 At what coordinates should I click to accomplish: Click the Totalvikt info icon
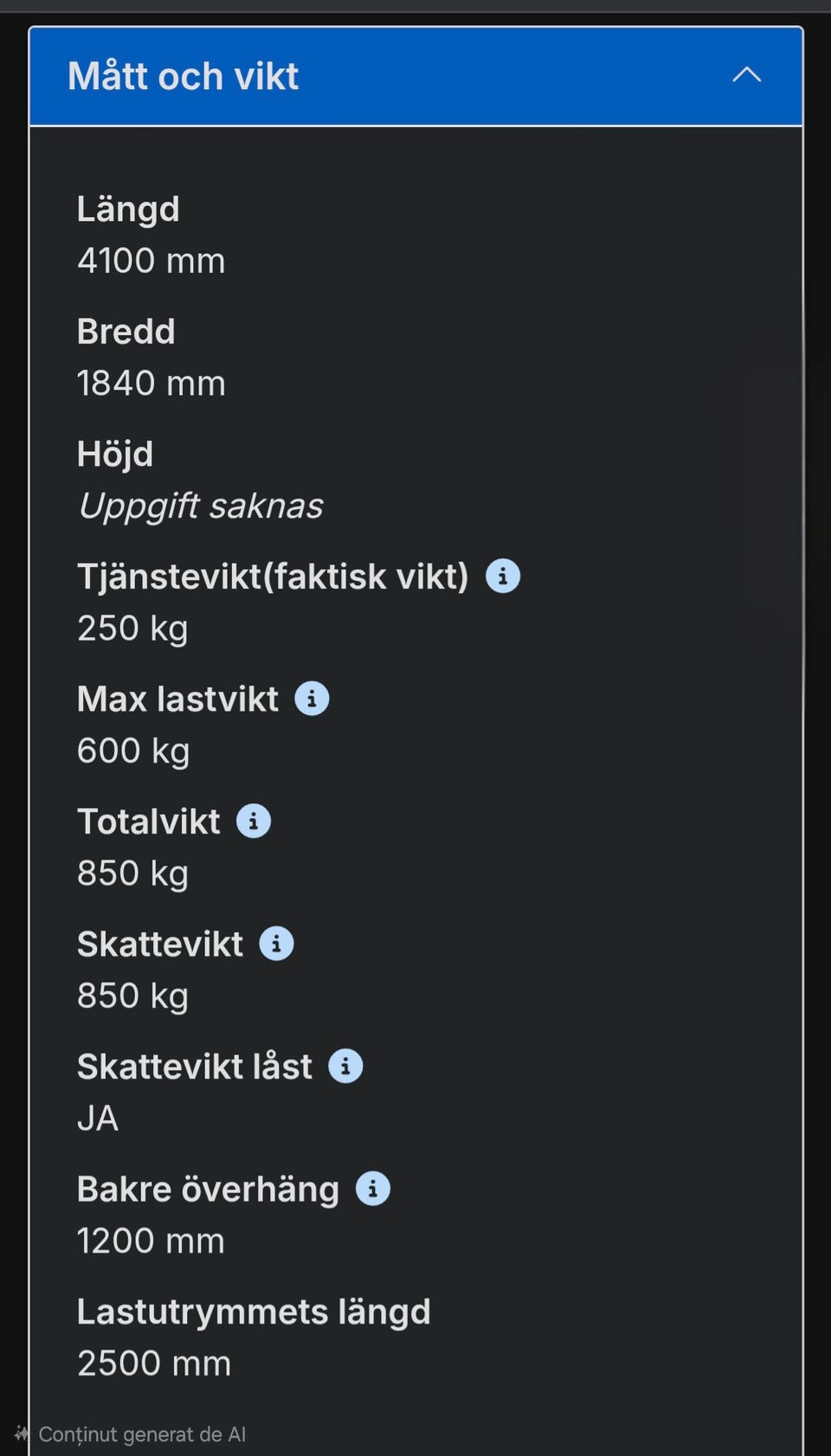[x=254, y=821]
